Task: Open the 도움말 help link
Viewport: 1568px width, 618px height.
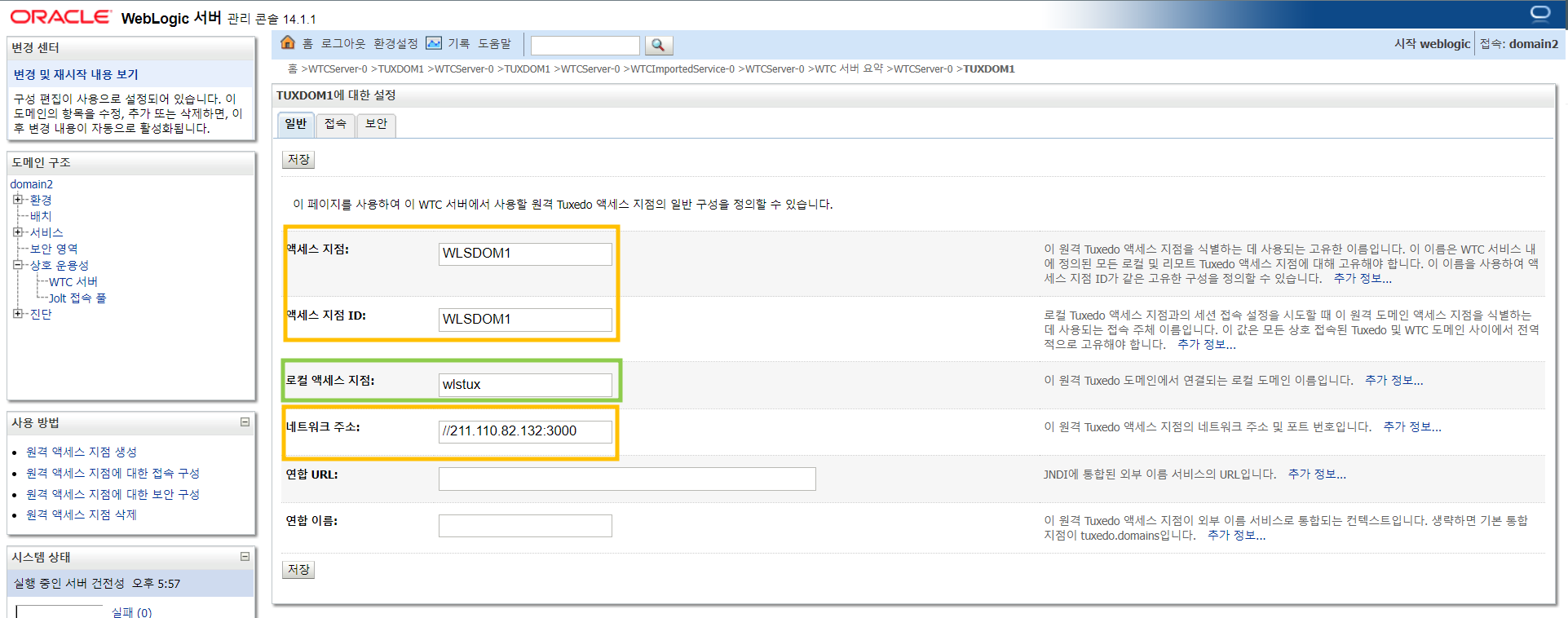Action: pyautogui.click(x=494, y=44)
